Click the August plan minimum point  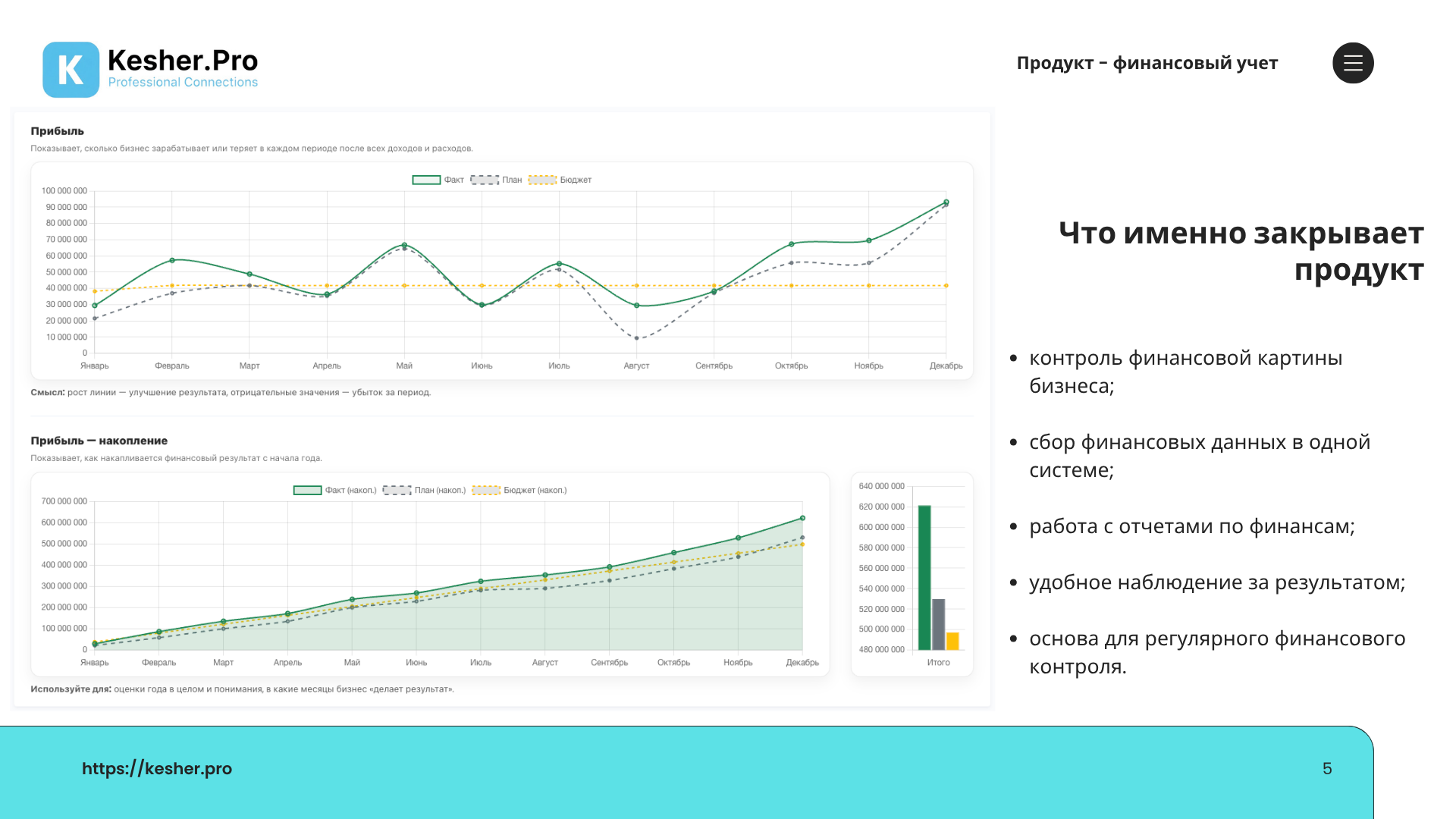(637, 338)
